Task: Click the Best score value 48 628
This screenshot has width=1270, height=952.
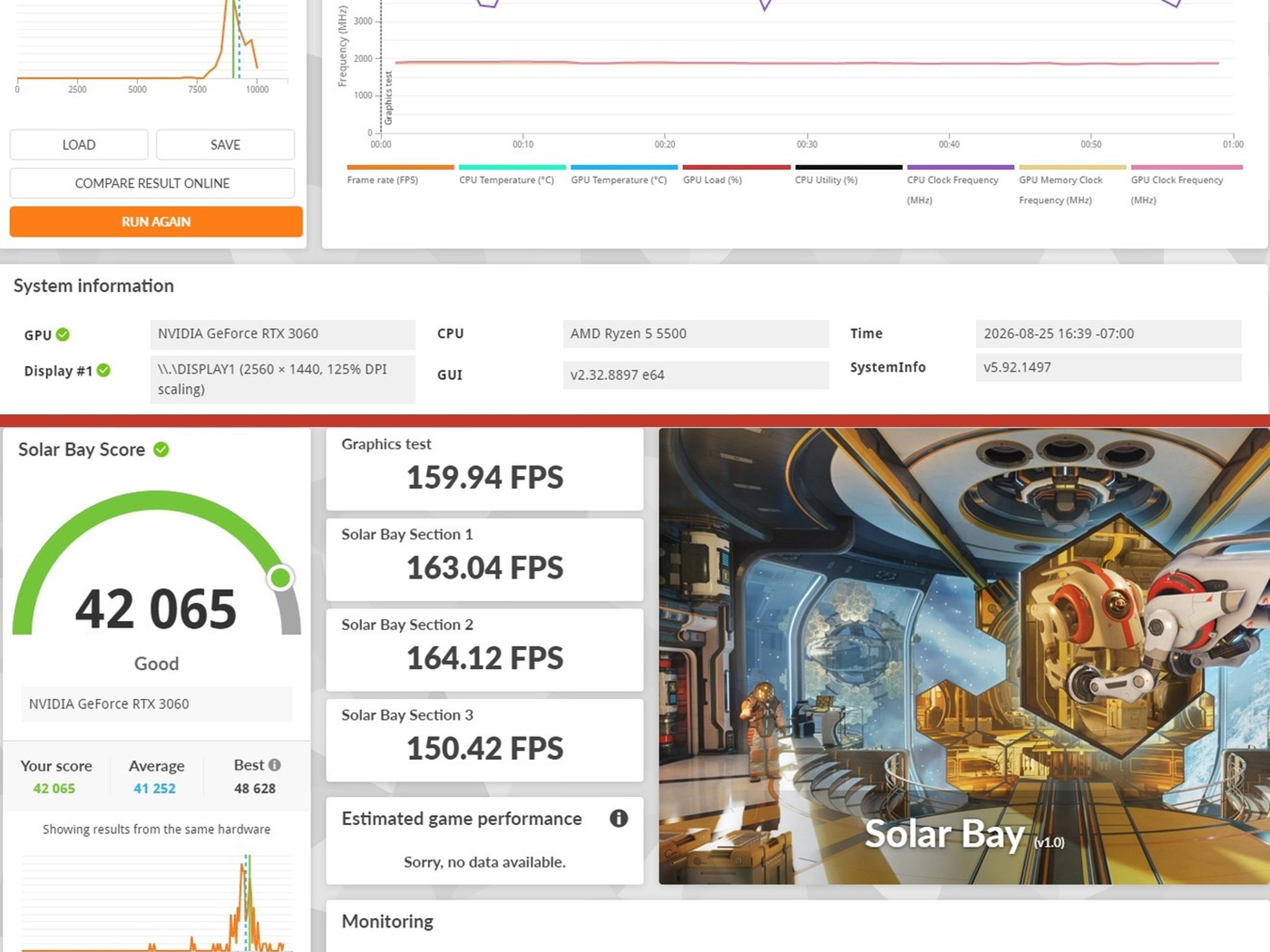Action: [255, 788]
